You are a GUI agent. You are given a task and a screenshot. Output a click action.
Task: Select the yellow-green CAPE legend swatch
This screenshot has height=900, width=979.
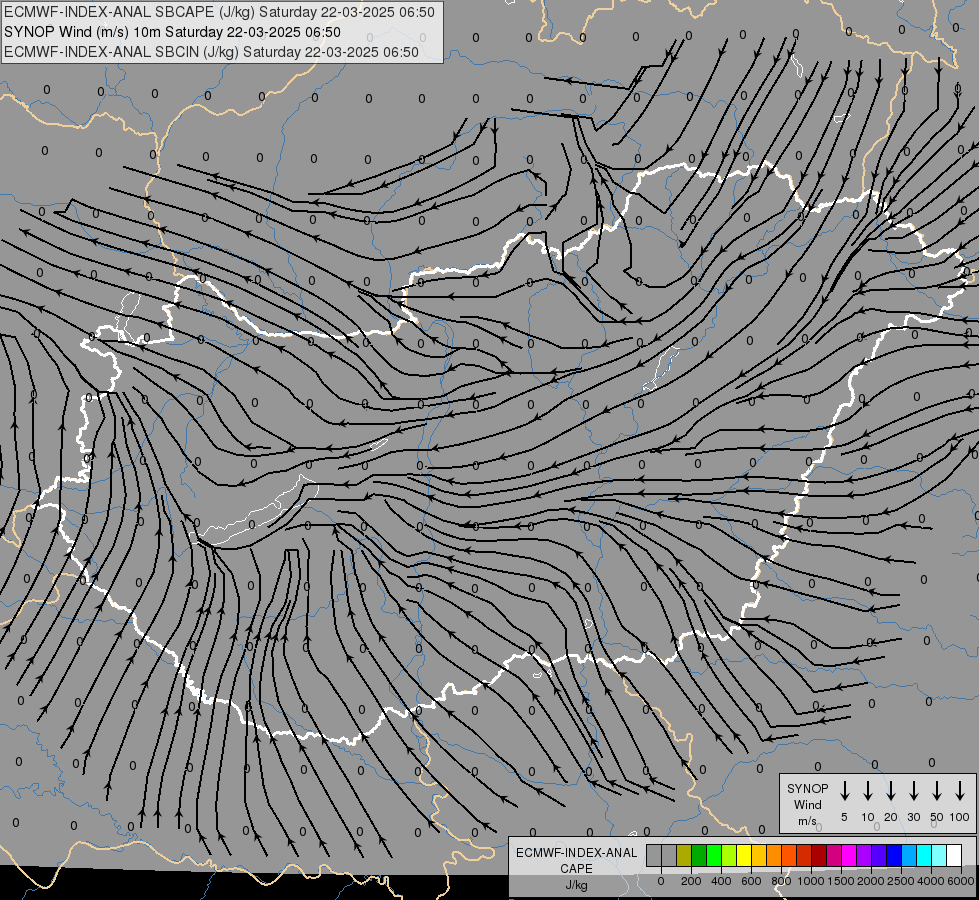coord(729,856)
